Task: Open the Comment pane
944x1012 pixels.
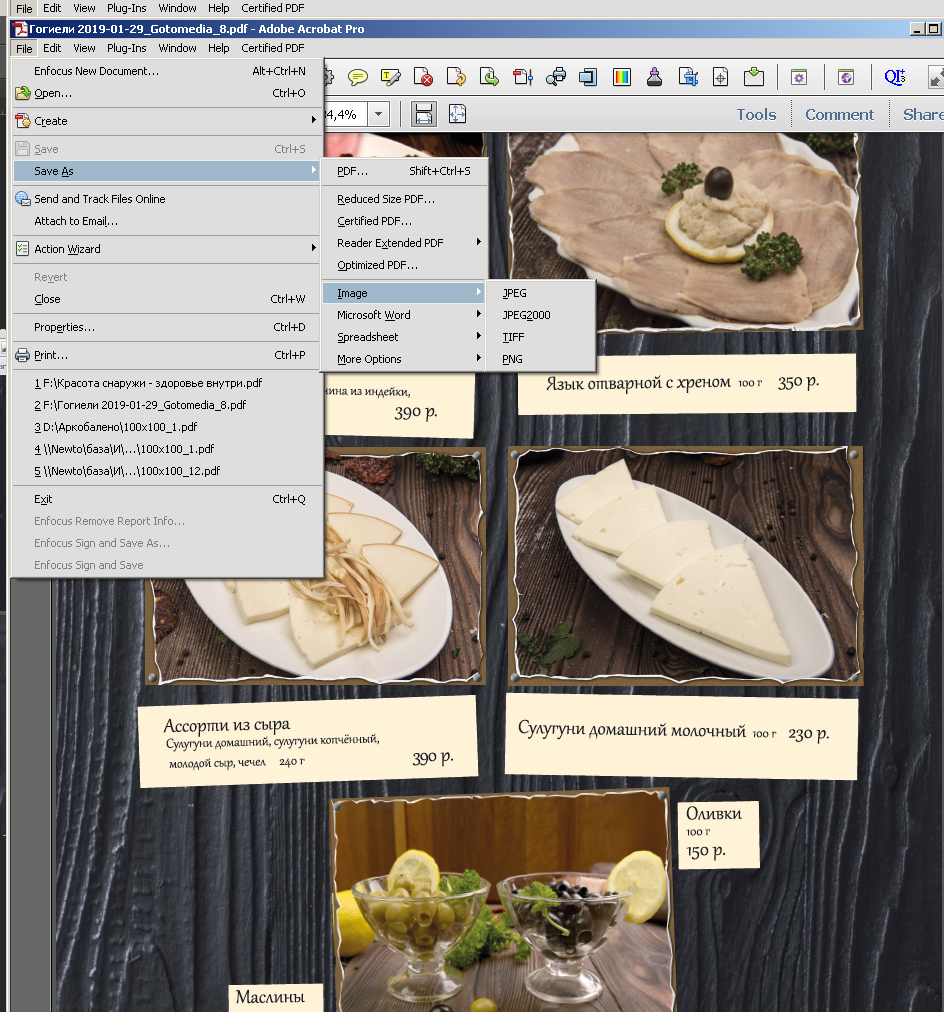Action: tap(839, 114)
